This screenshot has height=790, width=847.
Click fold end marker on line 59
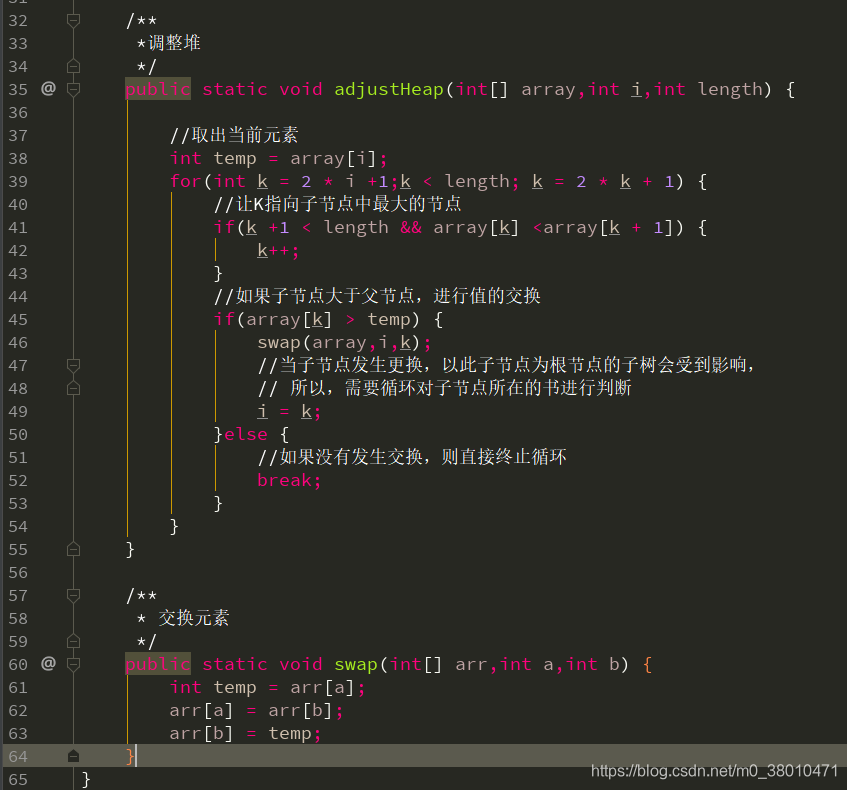[73, 641]
